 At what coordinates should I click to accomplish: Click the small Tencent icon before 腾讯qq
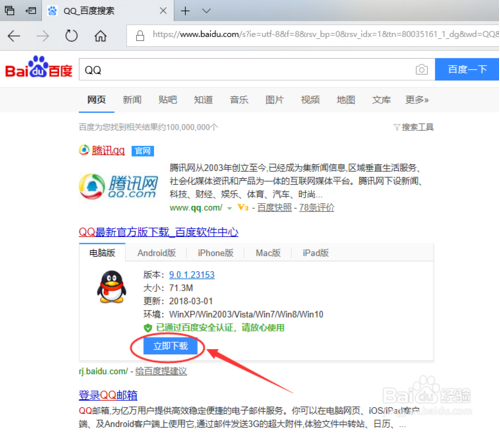point(84,150)
